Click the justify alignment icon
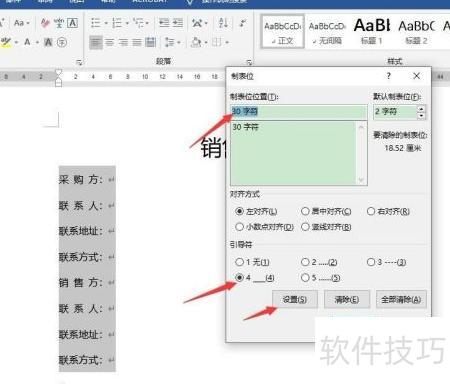 (x=137, y=42)
